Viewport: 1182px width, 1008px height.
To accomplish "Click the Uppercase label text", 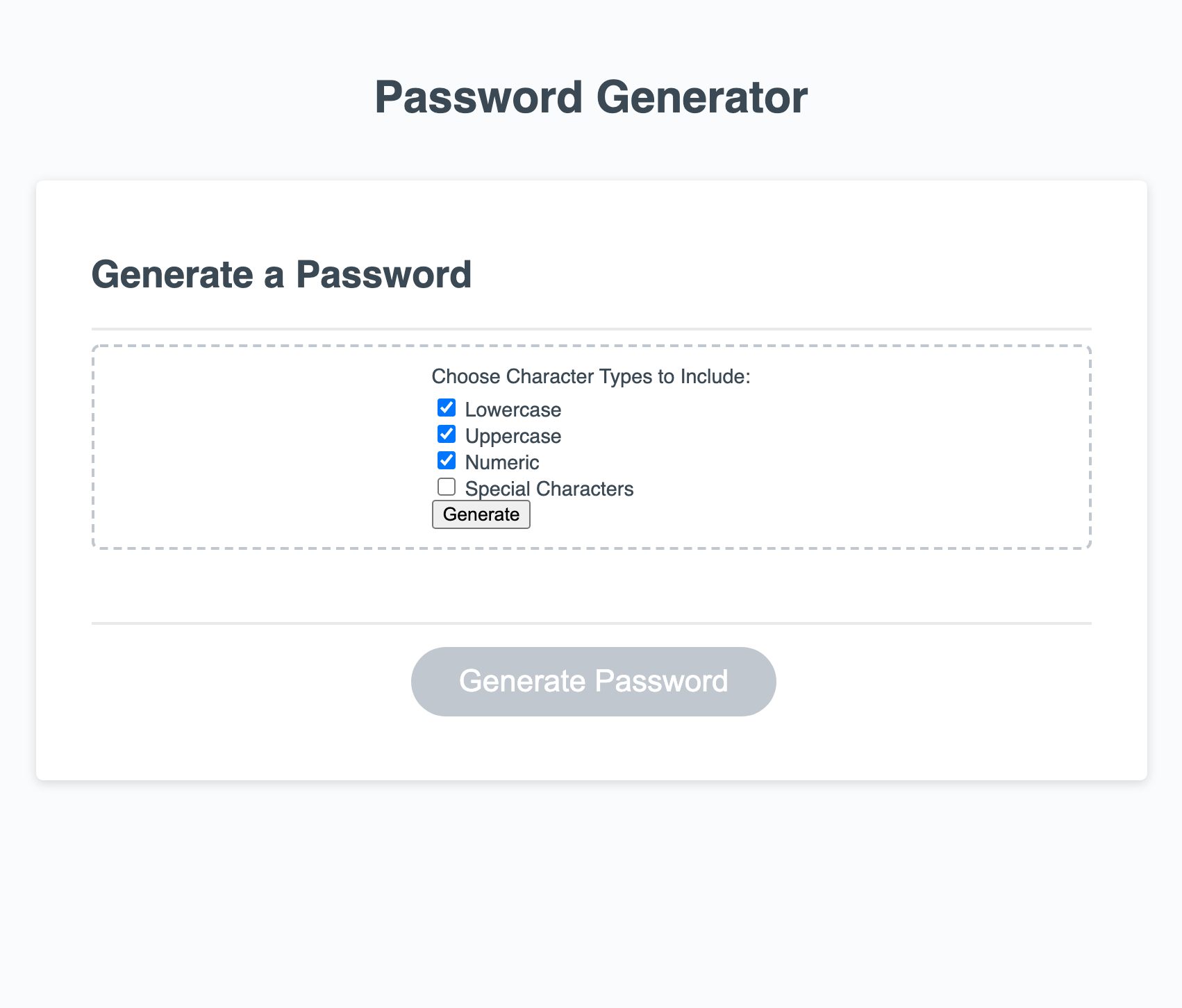I will [513, 435].
